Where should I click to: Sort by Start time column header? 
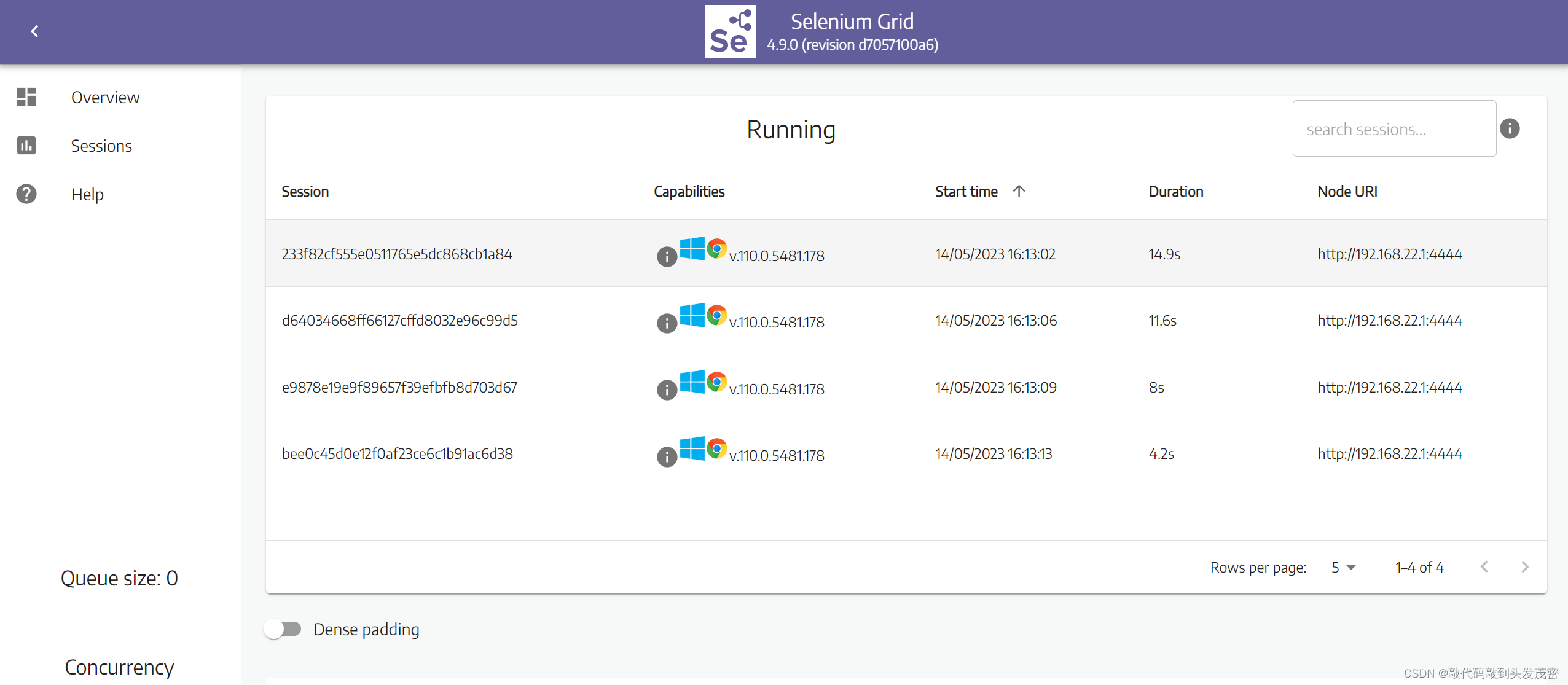coord(966,192)
